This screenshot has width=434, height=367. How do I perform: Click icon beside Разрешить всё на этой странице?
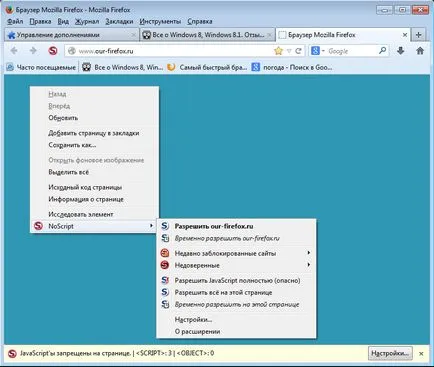pos(165,292)
